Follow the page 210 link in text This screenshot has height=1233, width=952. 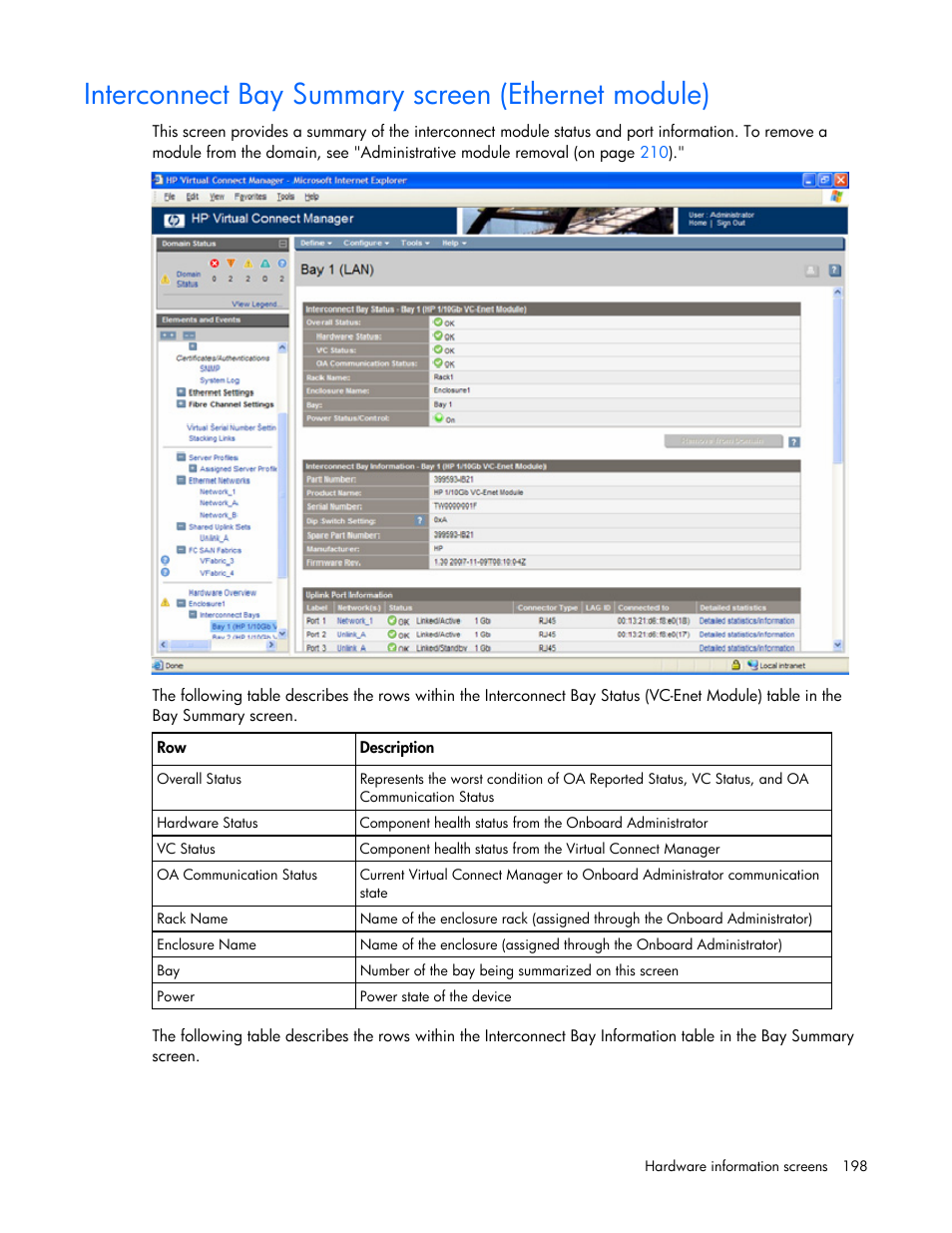tap(654, 153)
